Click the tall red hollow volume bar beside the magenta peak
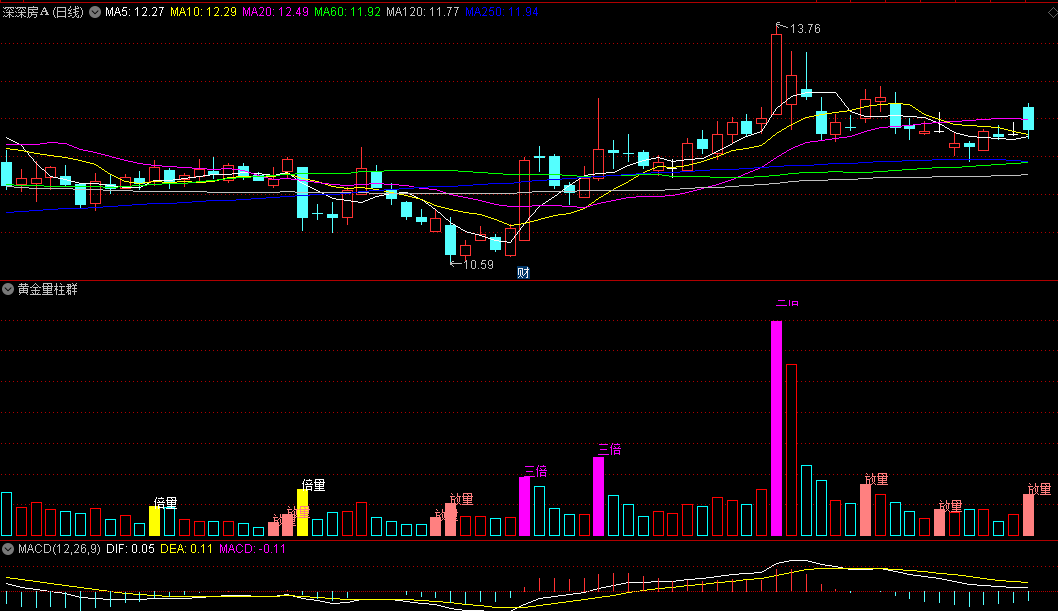Viewport: 1058px width, 611px height. [791, 450]
